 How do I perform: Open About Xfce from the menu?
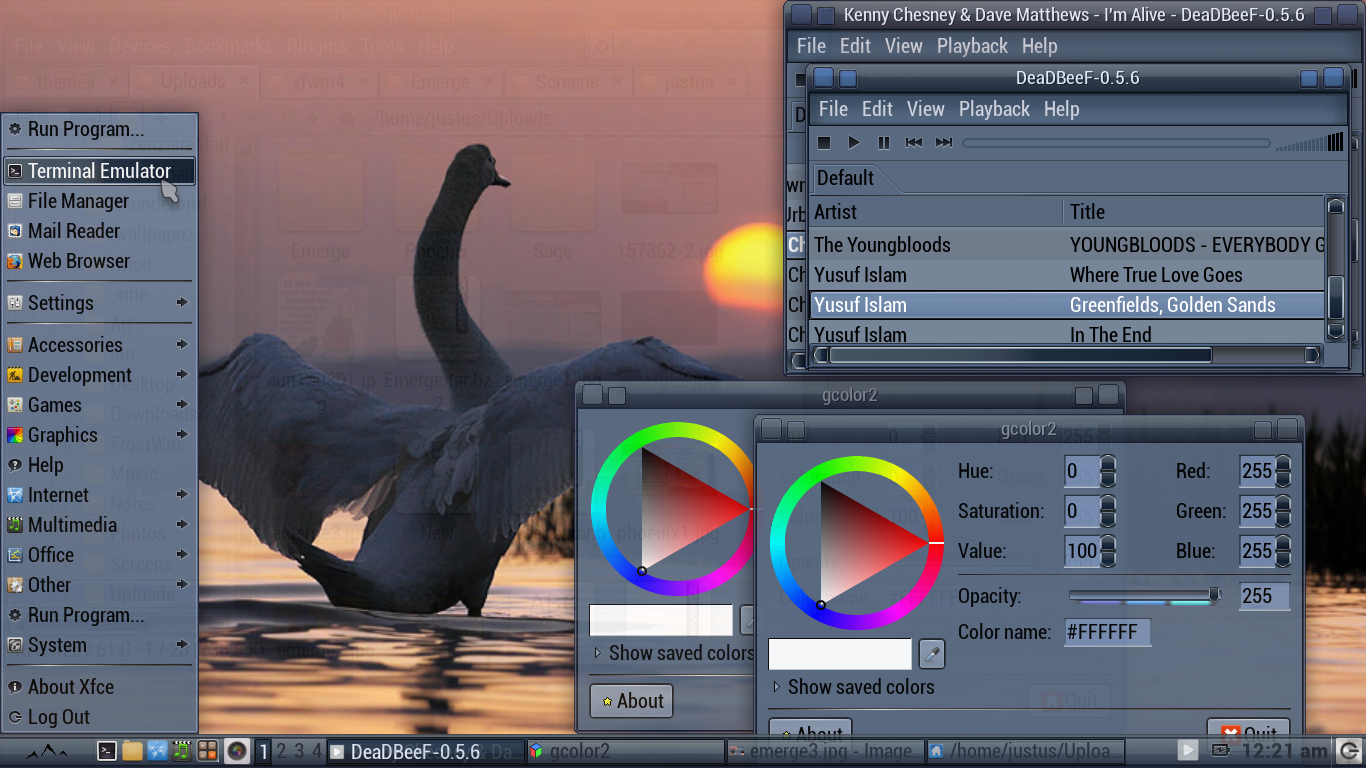(x=99, y=687)
